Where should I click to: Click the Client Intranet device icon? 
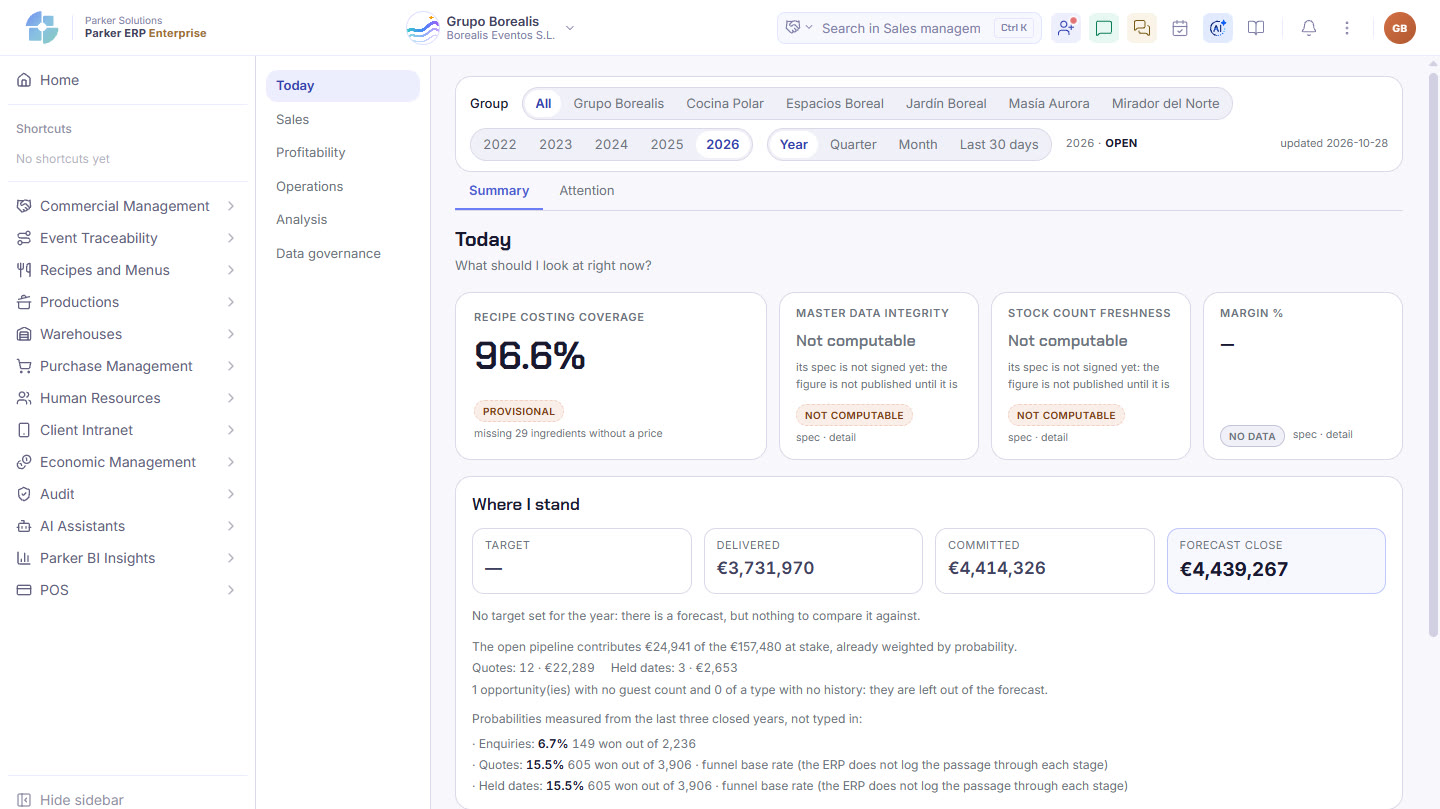point(24,430)
